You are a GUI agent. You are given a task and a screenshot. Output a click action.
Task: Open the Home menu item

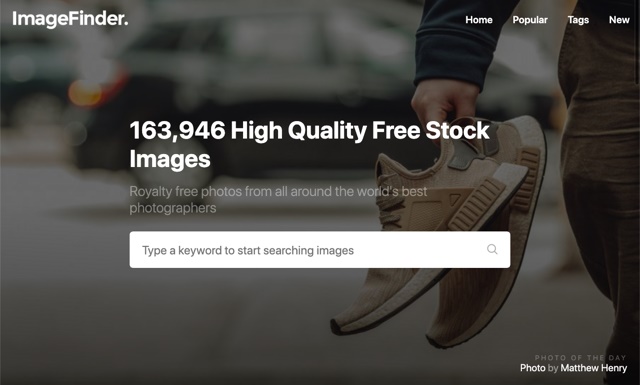point(479,20)
